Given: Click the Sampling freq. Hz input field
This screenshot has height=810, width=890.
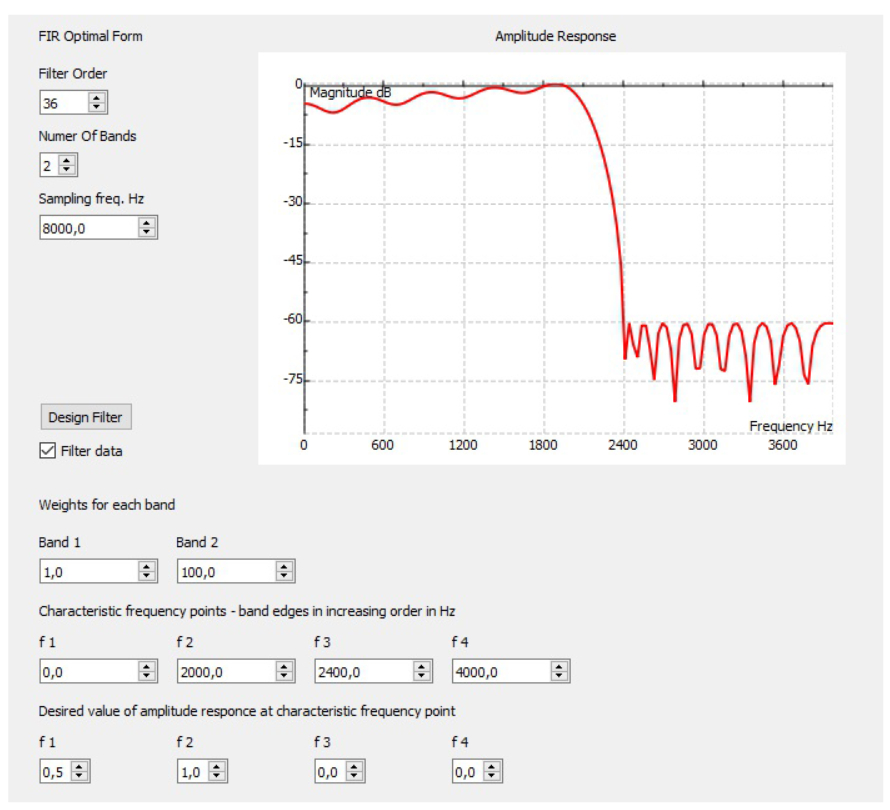Looking at the screenshot, I should click(87, 228).
